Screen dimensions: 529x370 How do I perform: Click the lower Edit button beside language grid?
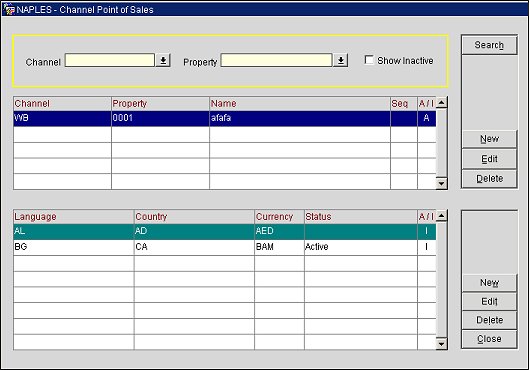click(x=489, y=301)
